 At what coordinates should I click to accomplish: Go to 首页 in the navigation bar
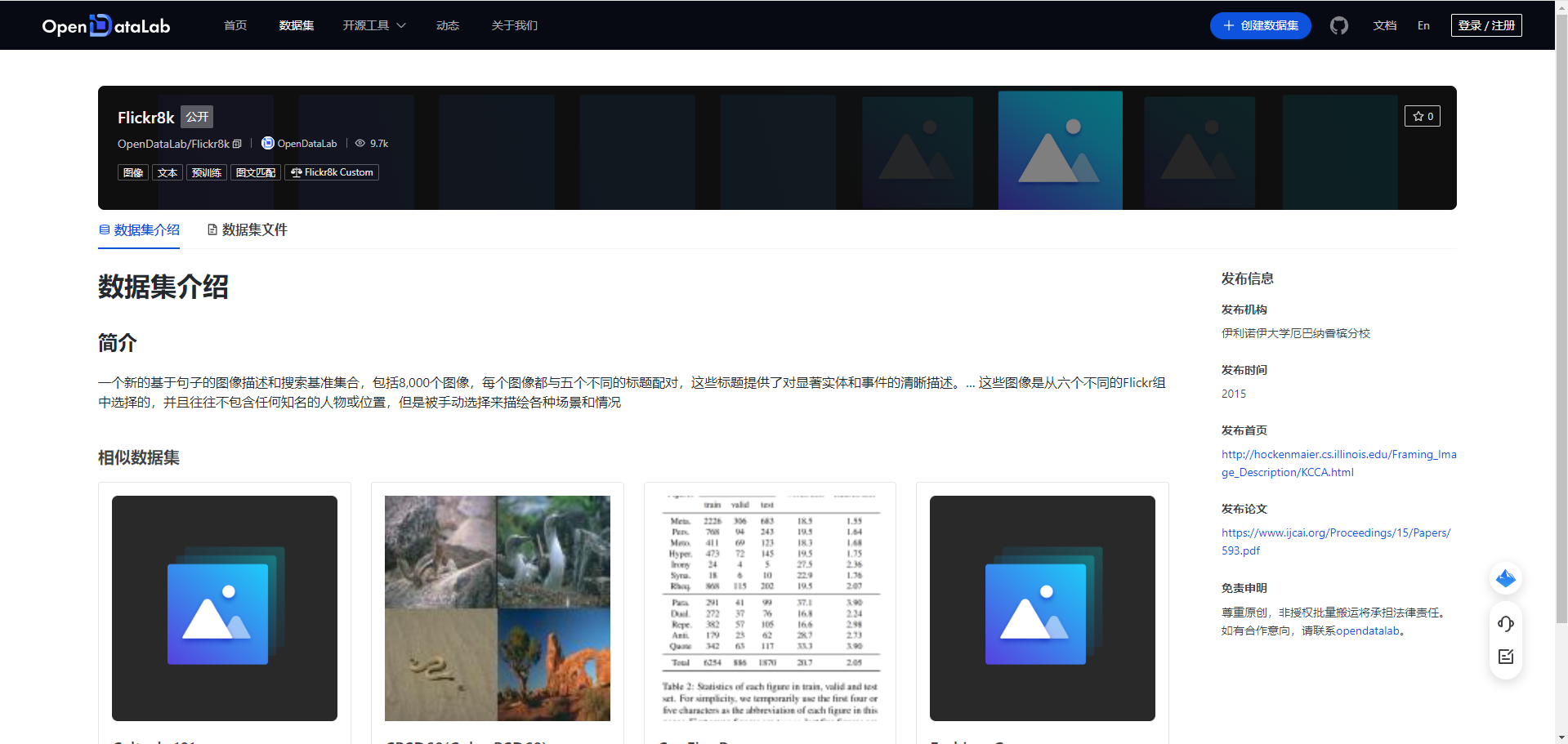point(235,25)
